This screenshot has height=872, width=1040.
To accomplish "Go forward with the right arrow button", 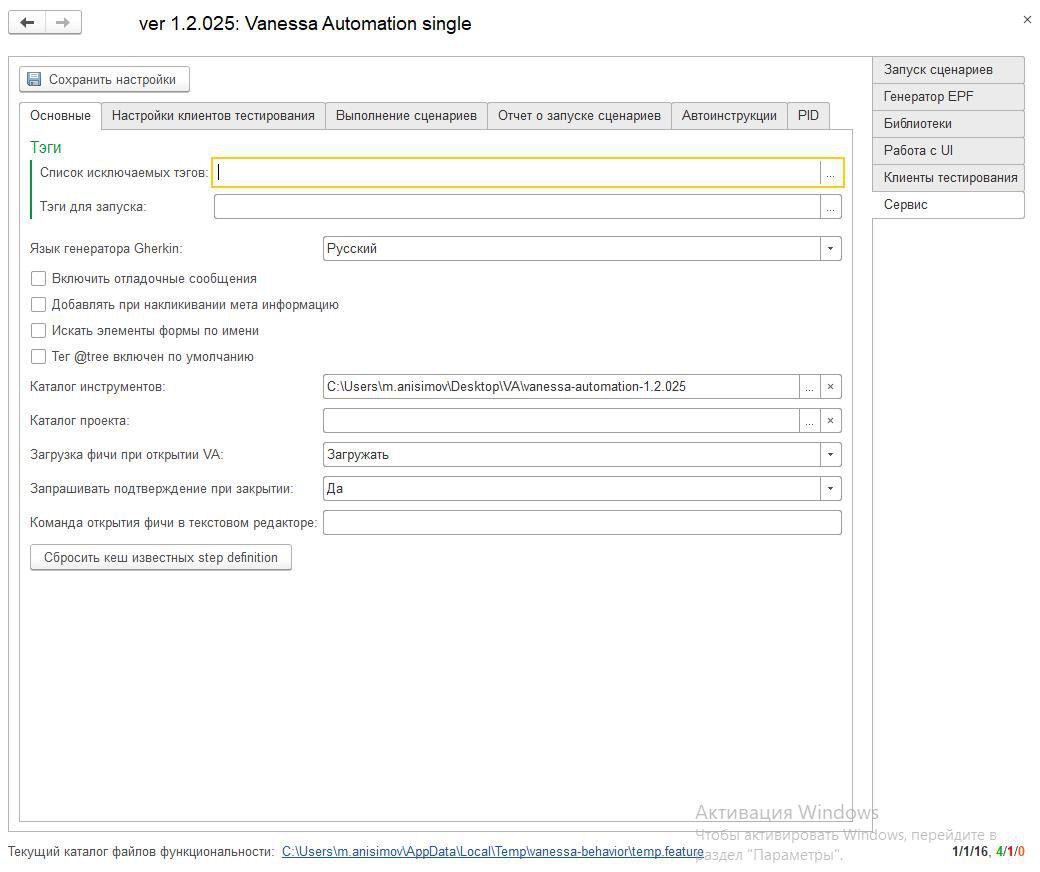I will tap(63, 23).
